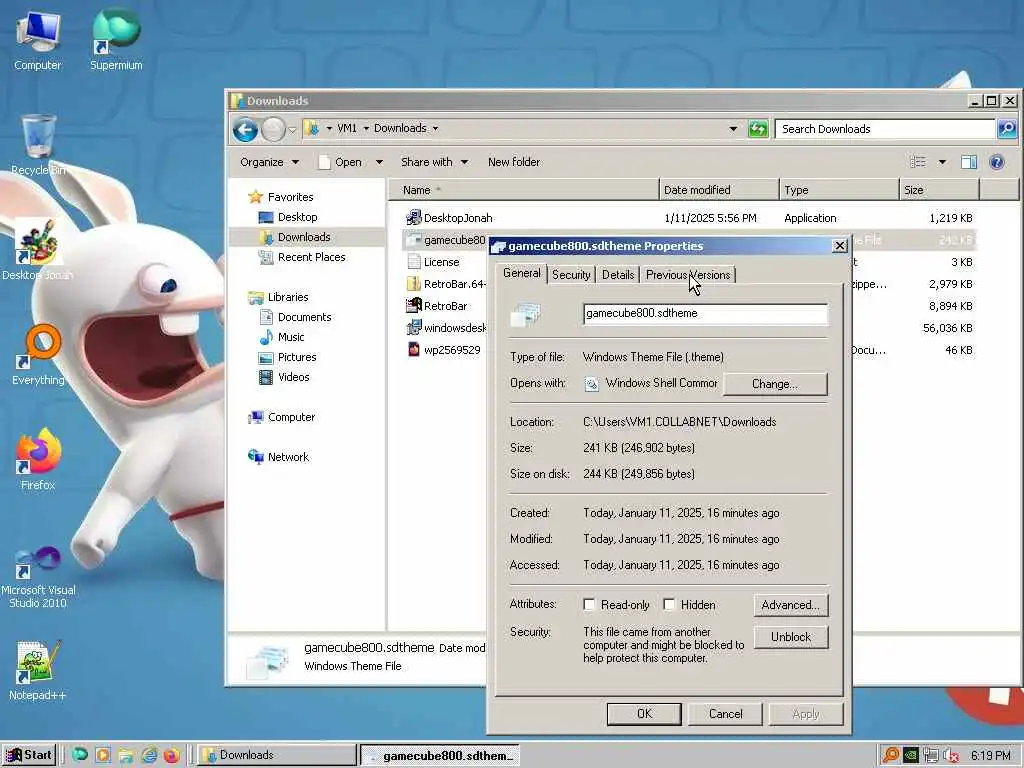Select the Everything desktop shortcut
1024x768 pixels.
point(38,355)
